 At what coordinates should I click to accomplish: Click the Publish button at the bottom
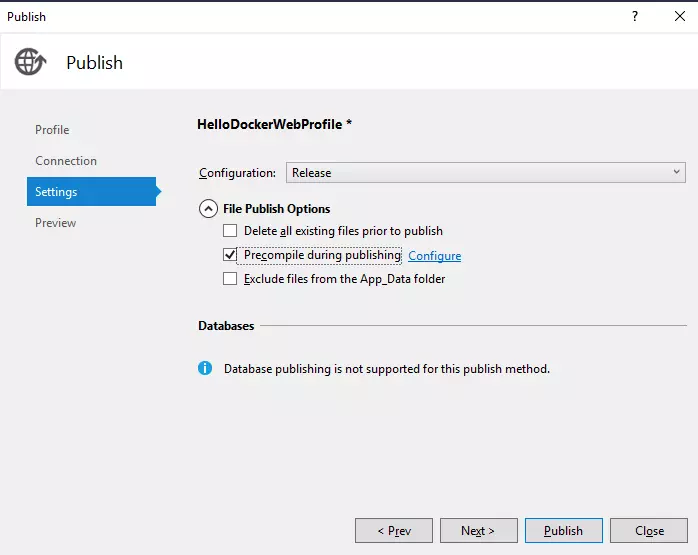tap(564, 531)
